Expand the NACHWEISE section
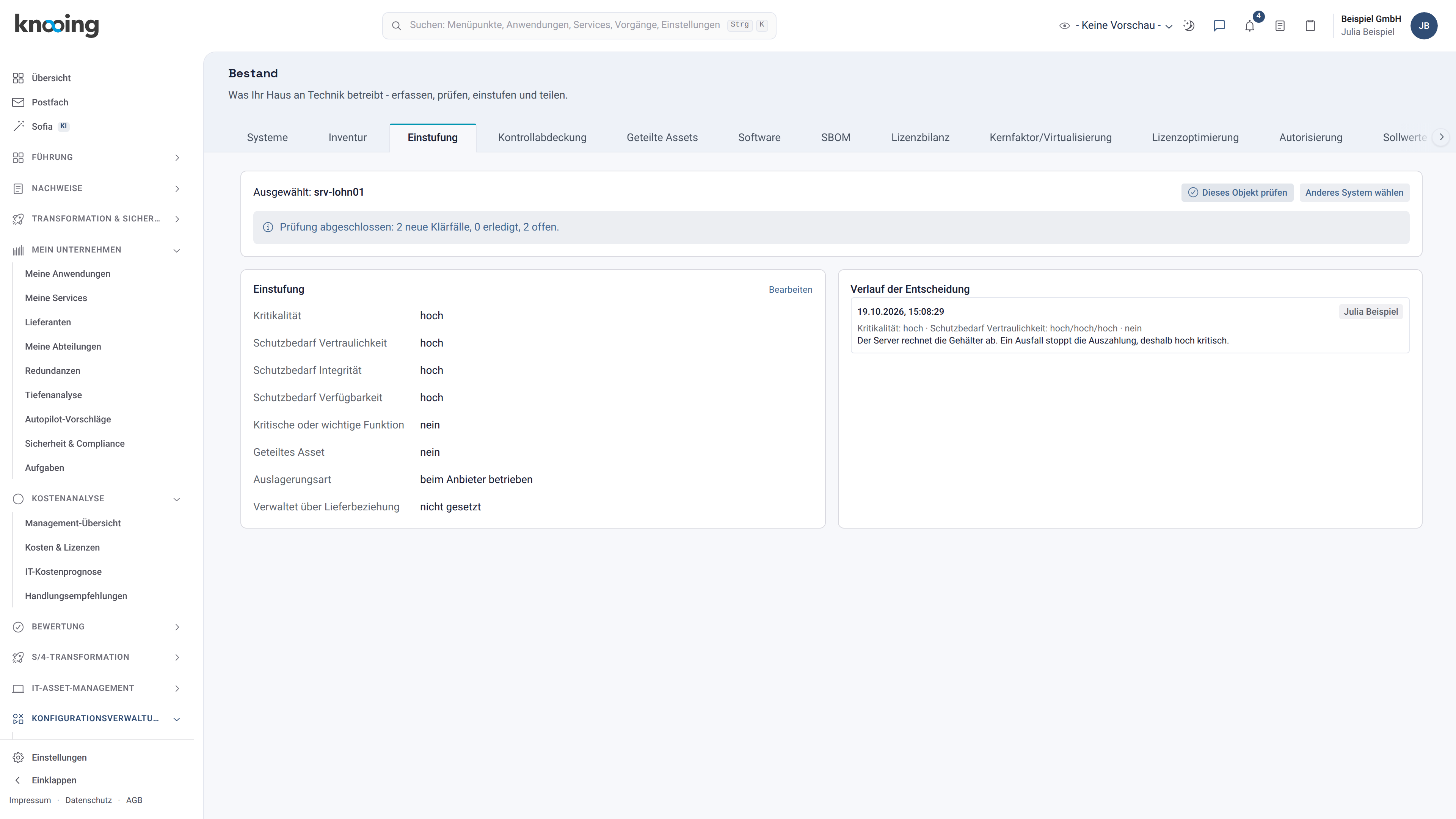The width and height of the screenshot is (1456, 819). click(x=97, y=188)
